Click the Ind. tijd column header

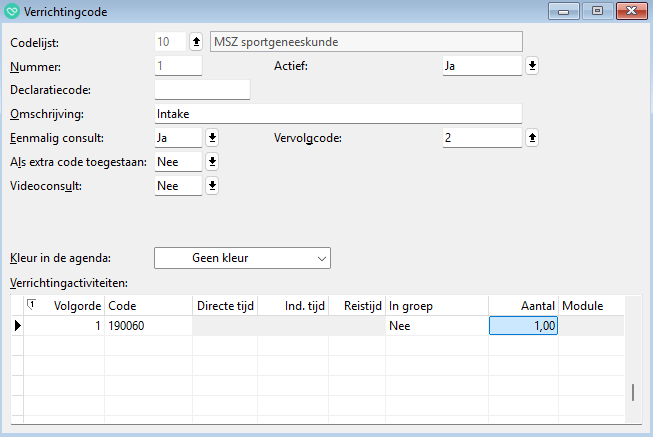[293, 306]
